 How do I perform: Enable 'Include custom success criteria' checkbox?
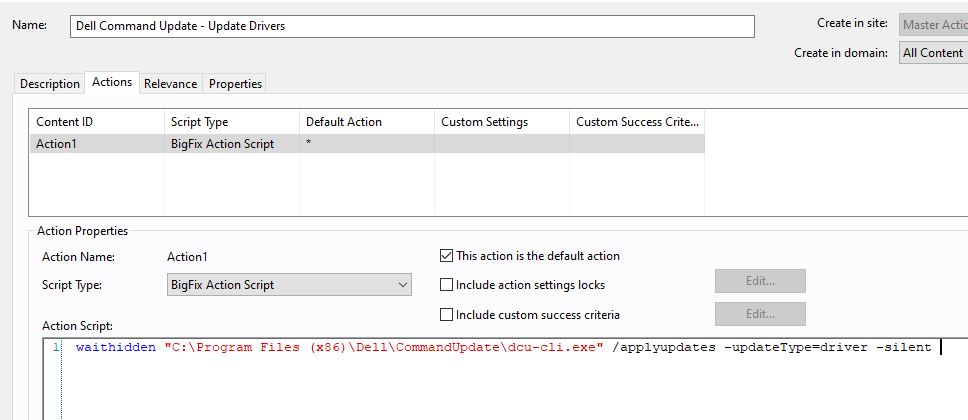click(447, 315)
